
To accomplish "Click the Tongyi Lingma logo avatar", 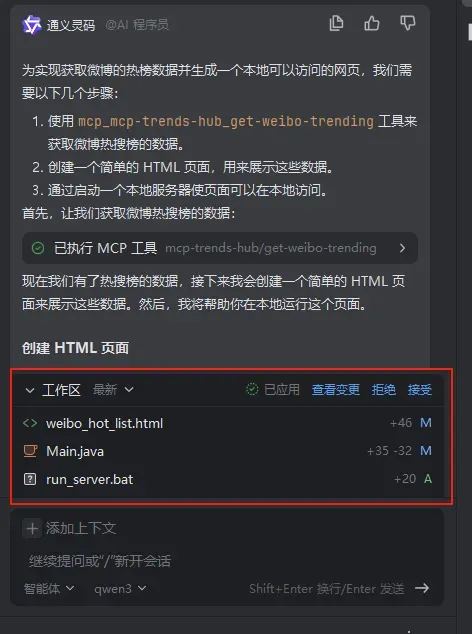I will [32, 25].
